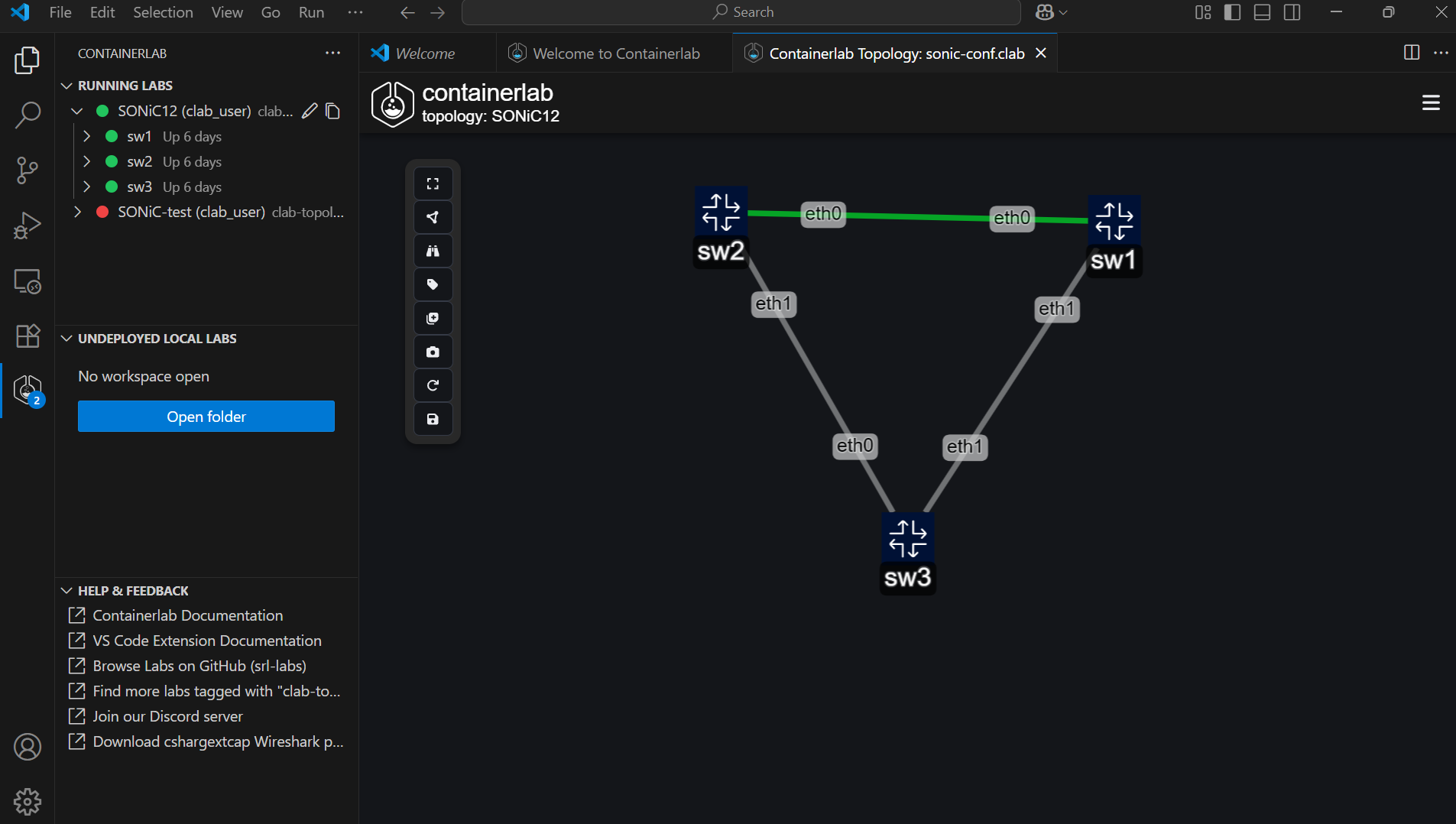Viewport: 1456px width, 824px height.
Task: Open the Containerlab Documentation link
Action: 187,615
